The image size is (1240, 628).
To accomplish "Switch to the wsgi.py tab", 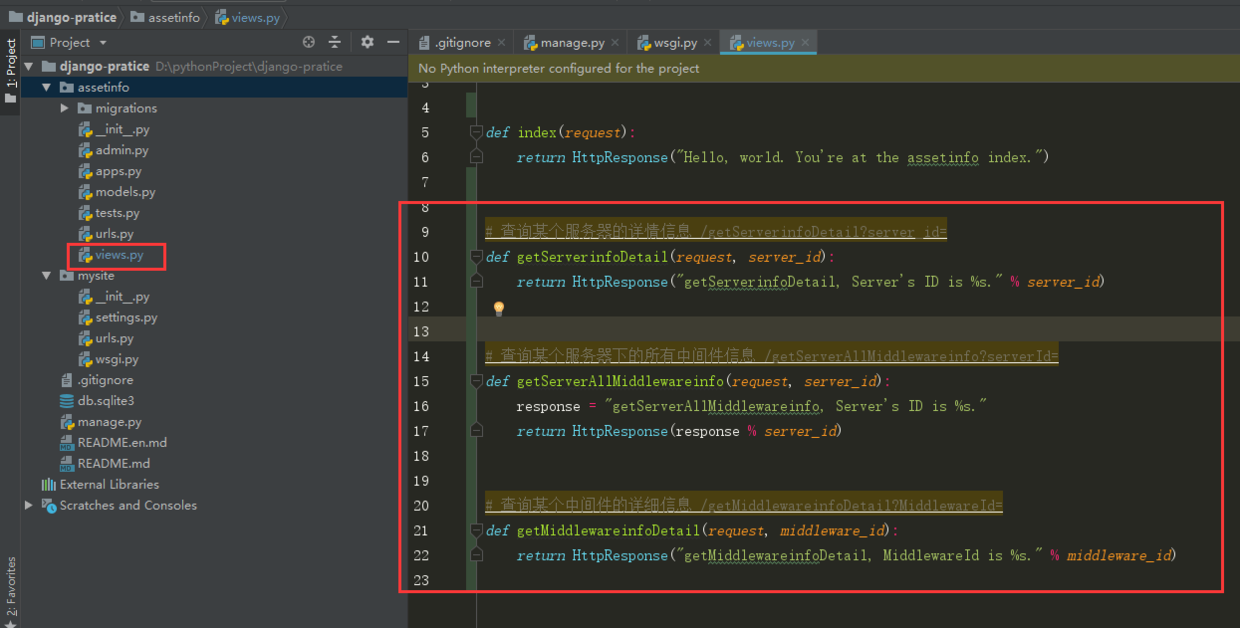I will pyautogui.click(x=675, y=43).
